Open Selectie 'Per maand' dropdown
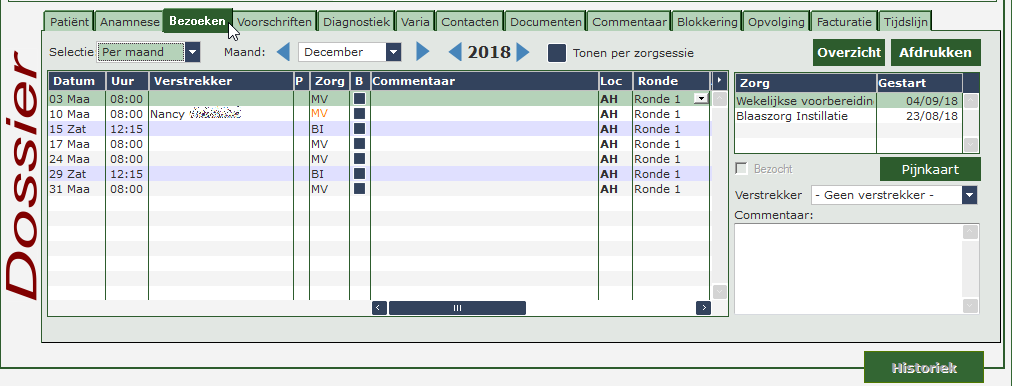This screenshot has width=1012, height=386. click(x=192, y=52)
